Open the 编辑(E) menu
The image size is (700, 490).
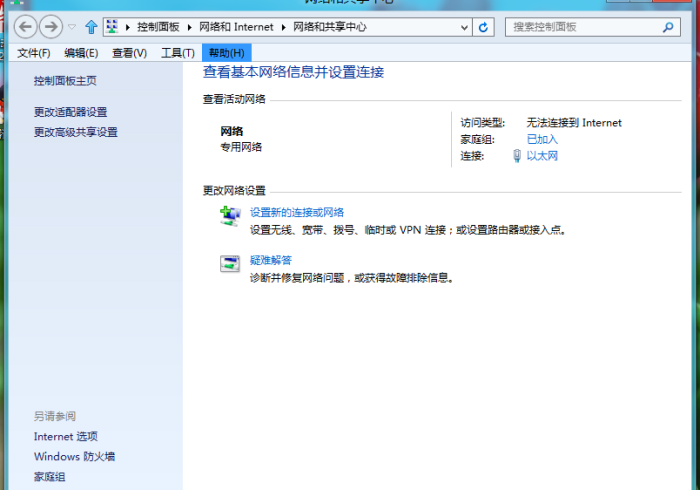click(81, 53)
